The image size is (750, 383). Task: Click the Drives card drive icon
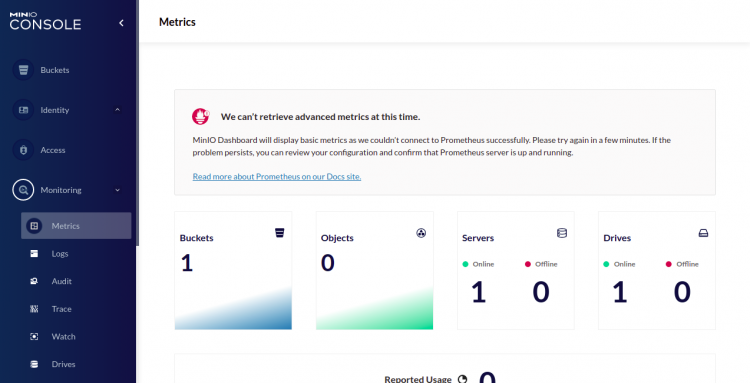click(703, 233)
